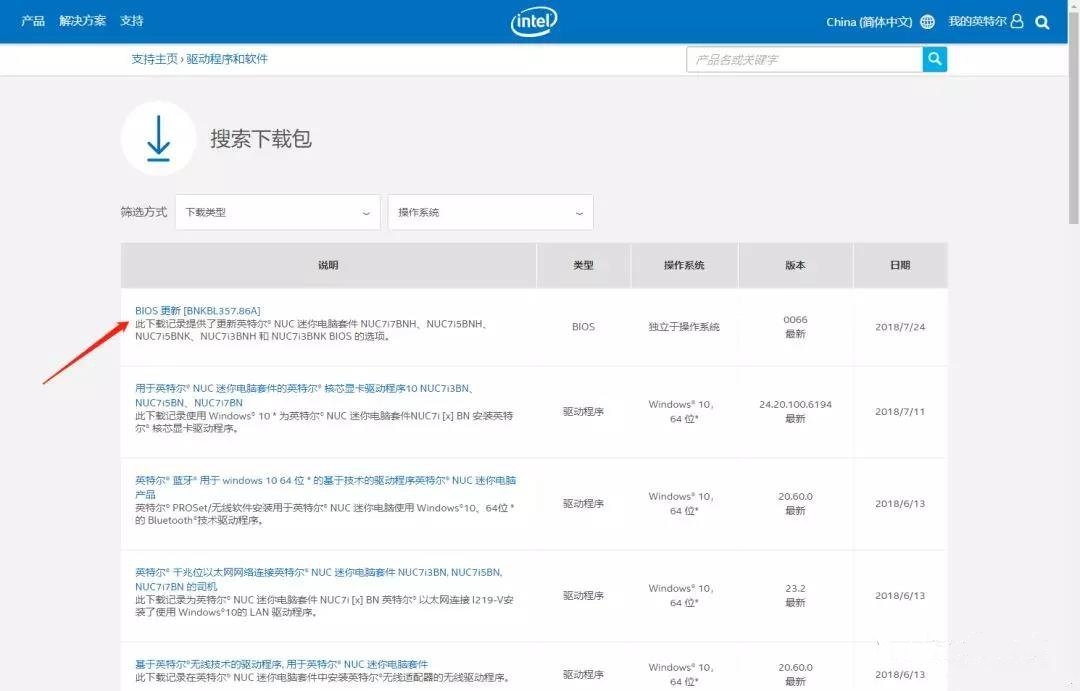Click the 版本 column header
The image size is (1080, 691).
click(796, 265)
